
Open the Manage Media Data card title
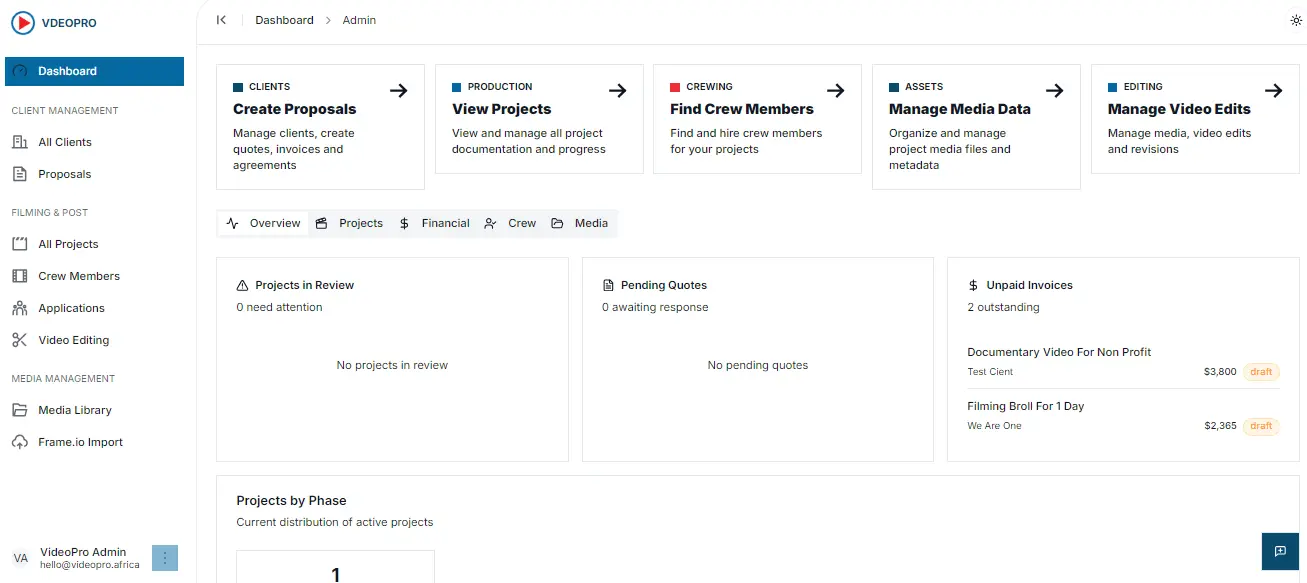pyautogui.click(x=960, y=109)
